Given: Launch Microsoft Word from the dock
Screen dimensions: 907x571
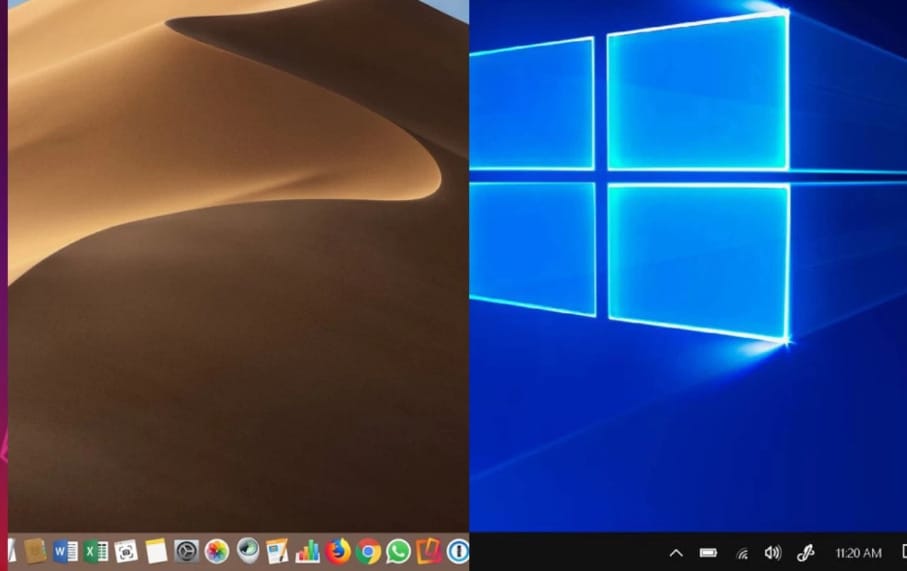Looking at the screenshot, I should coord(65,551).
